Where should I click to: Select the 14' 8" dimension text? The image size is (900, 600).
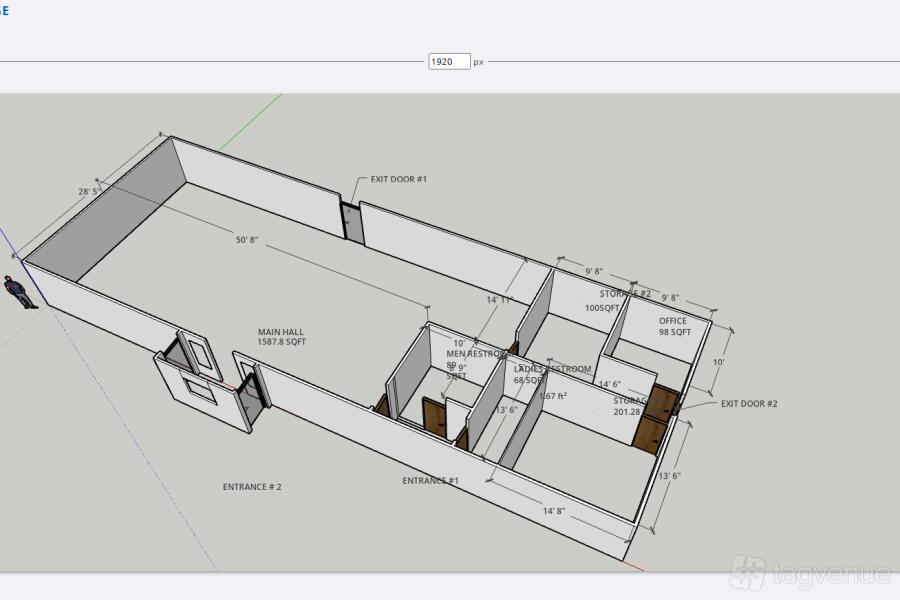tap(554, 511)
